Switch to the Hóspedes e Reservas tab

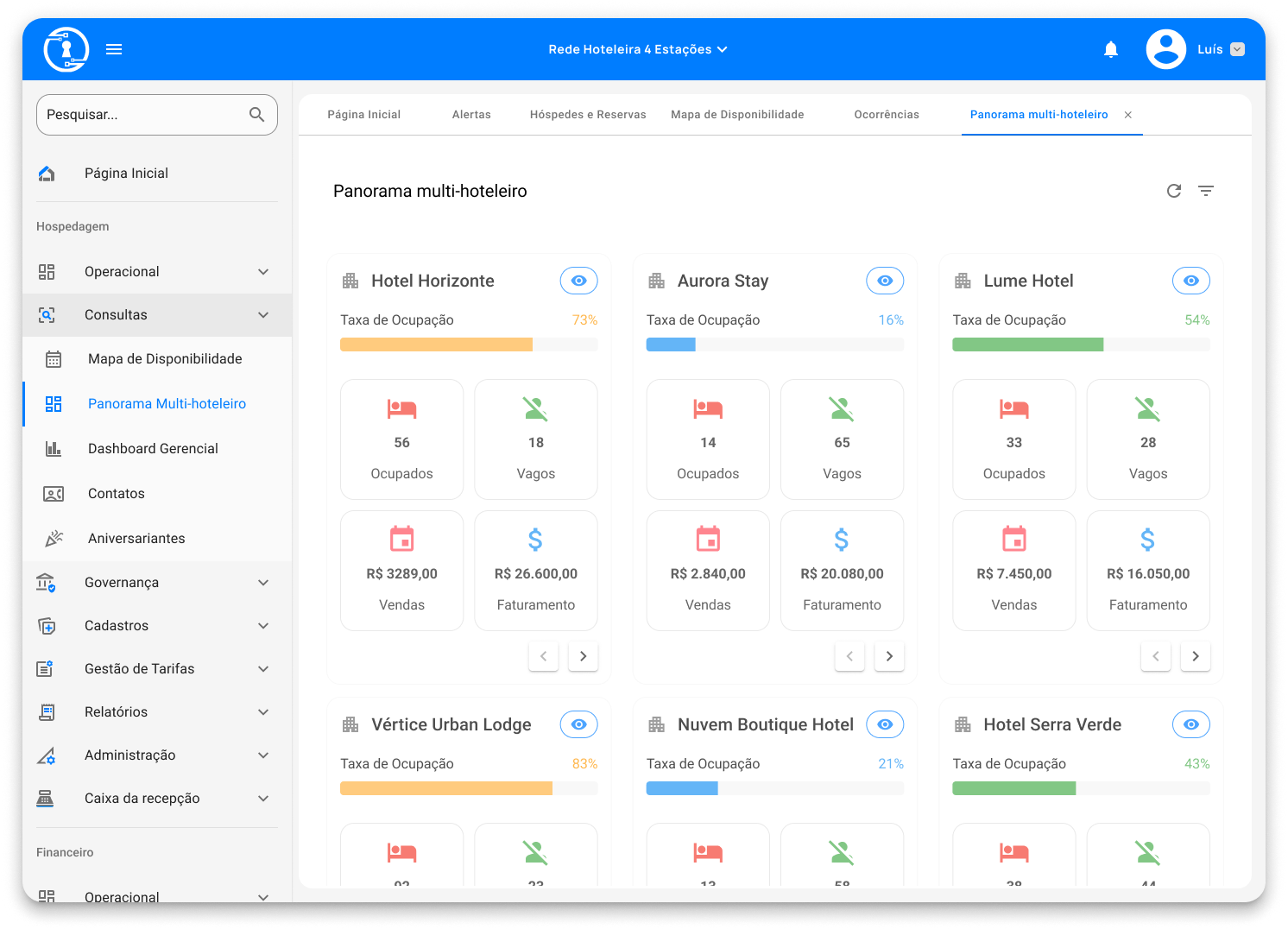click(x=588, y=115)
